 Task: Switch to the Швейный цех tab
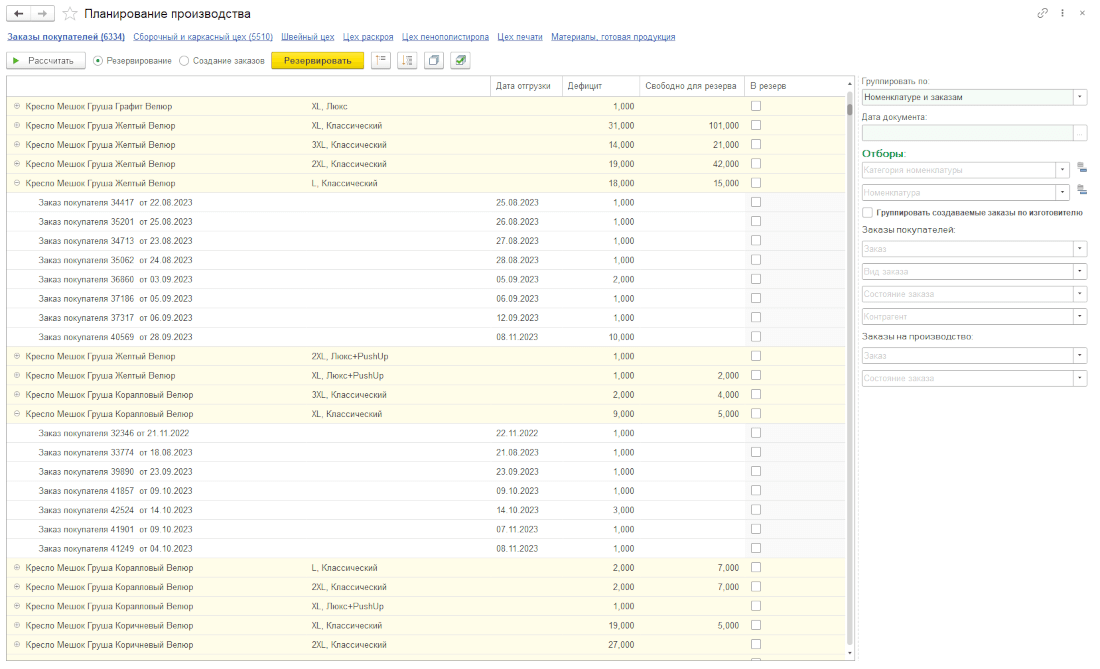coord(307,37)
